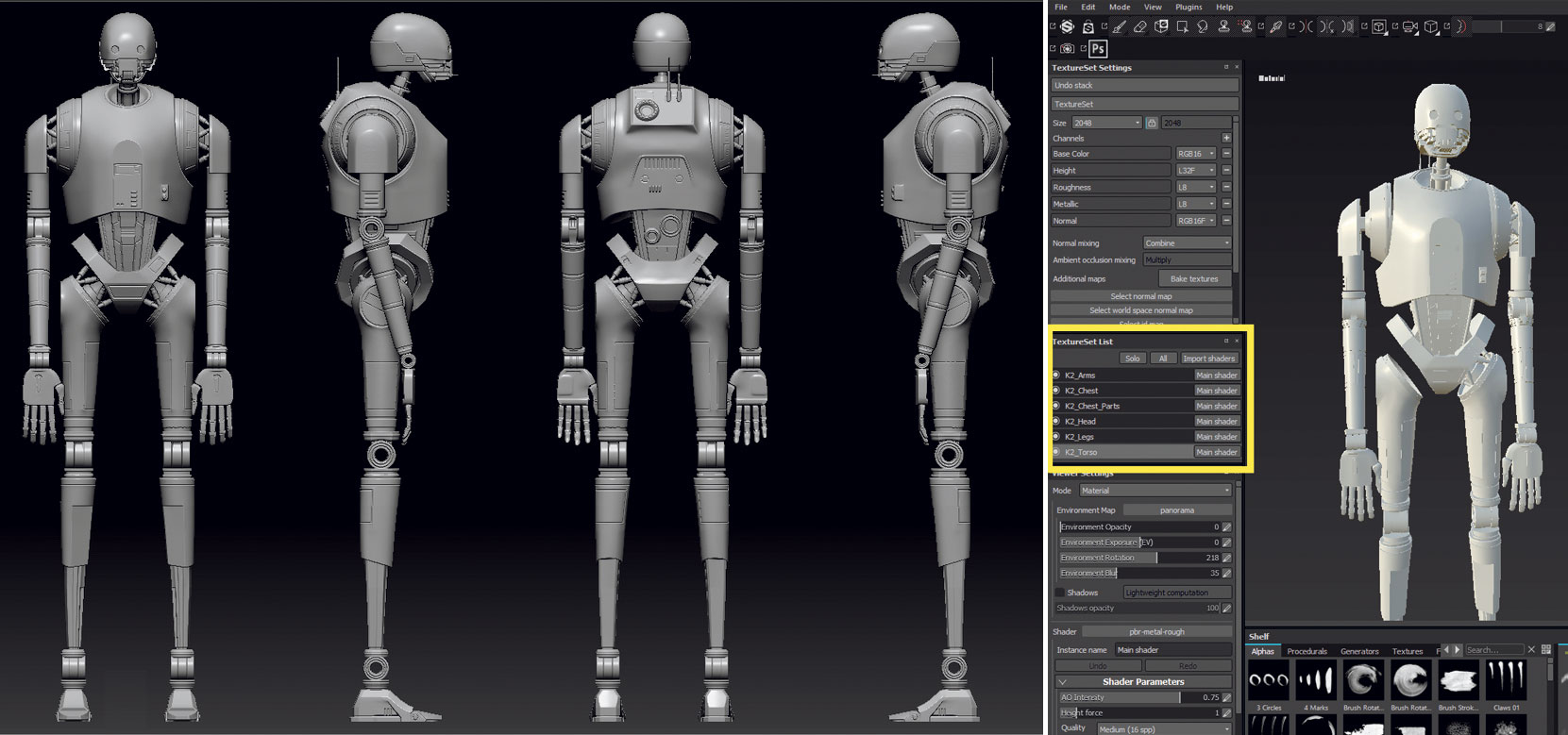This screenshot has height=735, width=1568.
Task: Switch to Textures shelf tab
Action: [x=1408, y=651]
